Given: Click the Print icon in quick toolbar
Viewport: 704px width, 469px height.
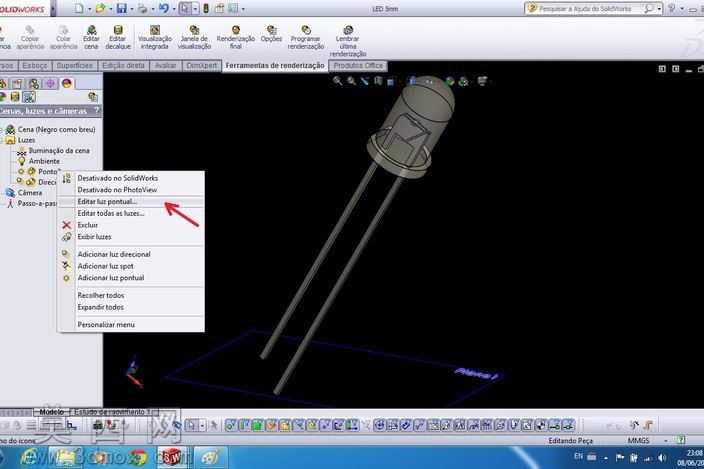Looking at the screenshot, I should click(142, 9).
